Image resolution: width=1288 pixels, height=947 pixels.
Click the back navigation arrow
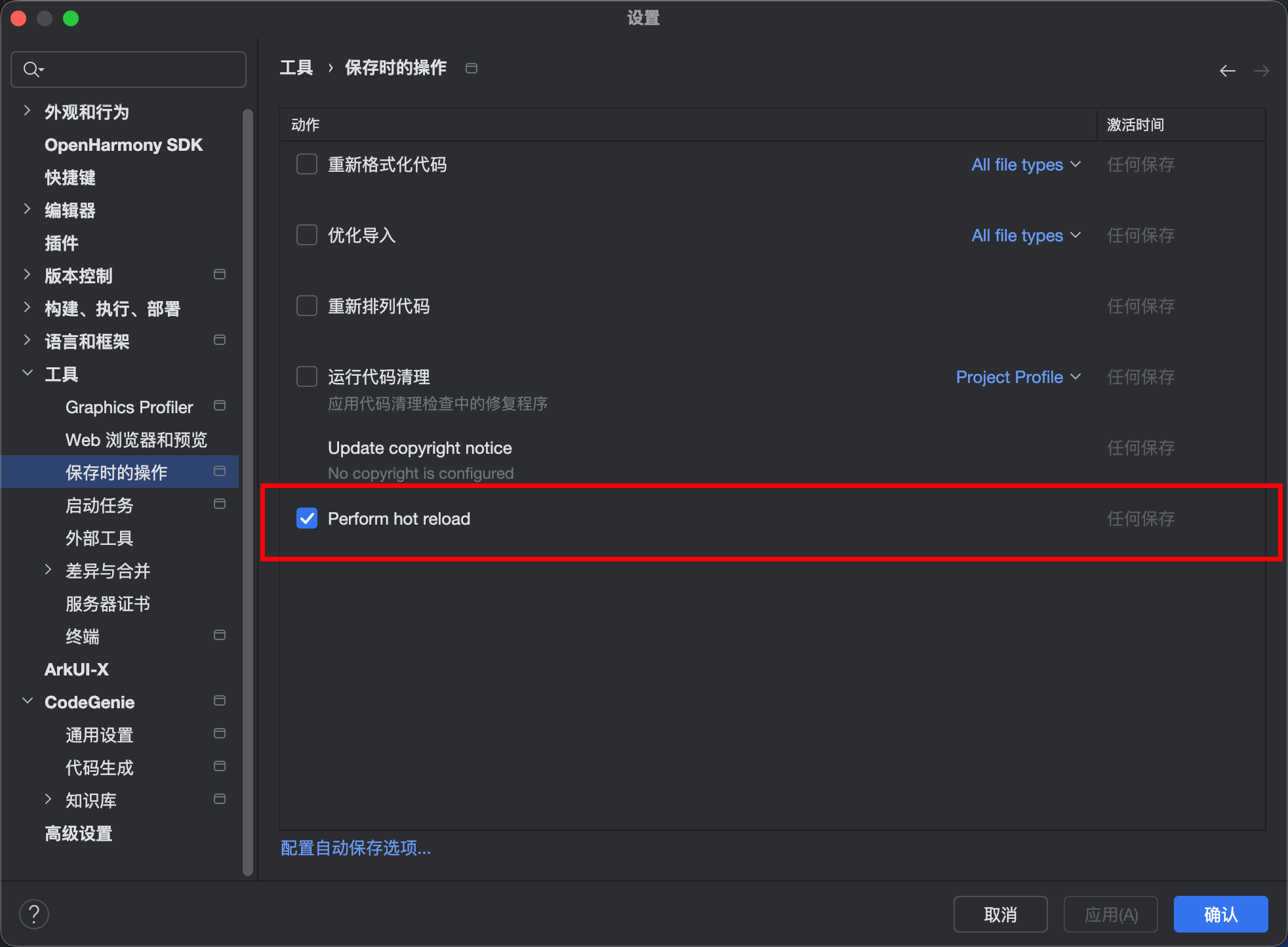tap(1228, 71)
